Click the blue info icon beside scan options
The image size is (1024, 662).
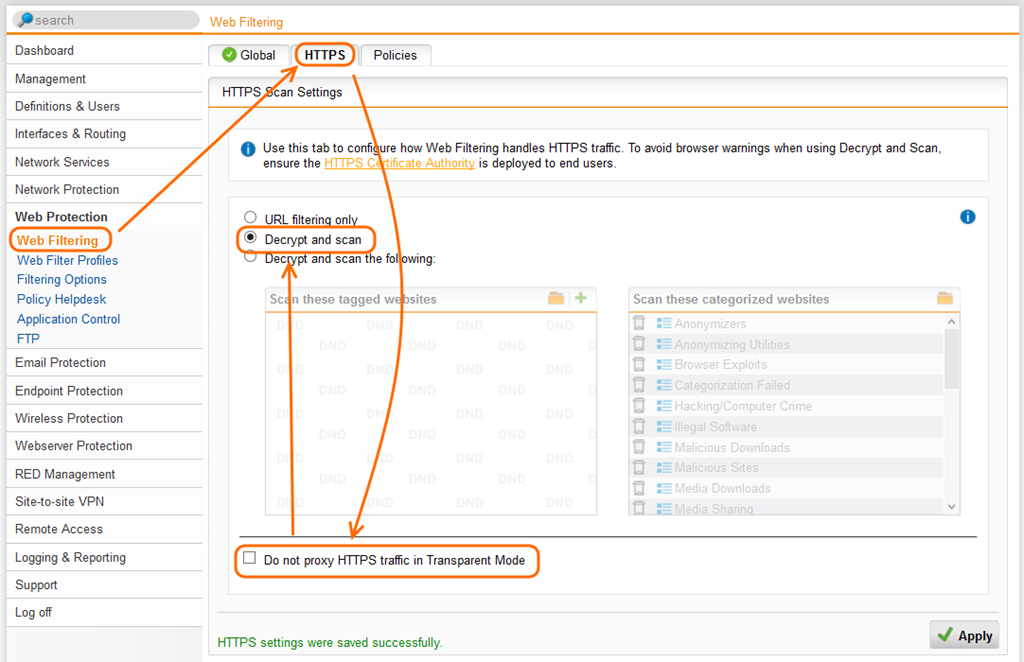pos(967,217)
